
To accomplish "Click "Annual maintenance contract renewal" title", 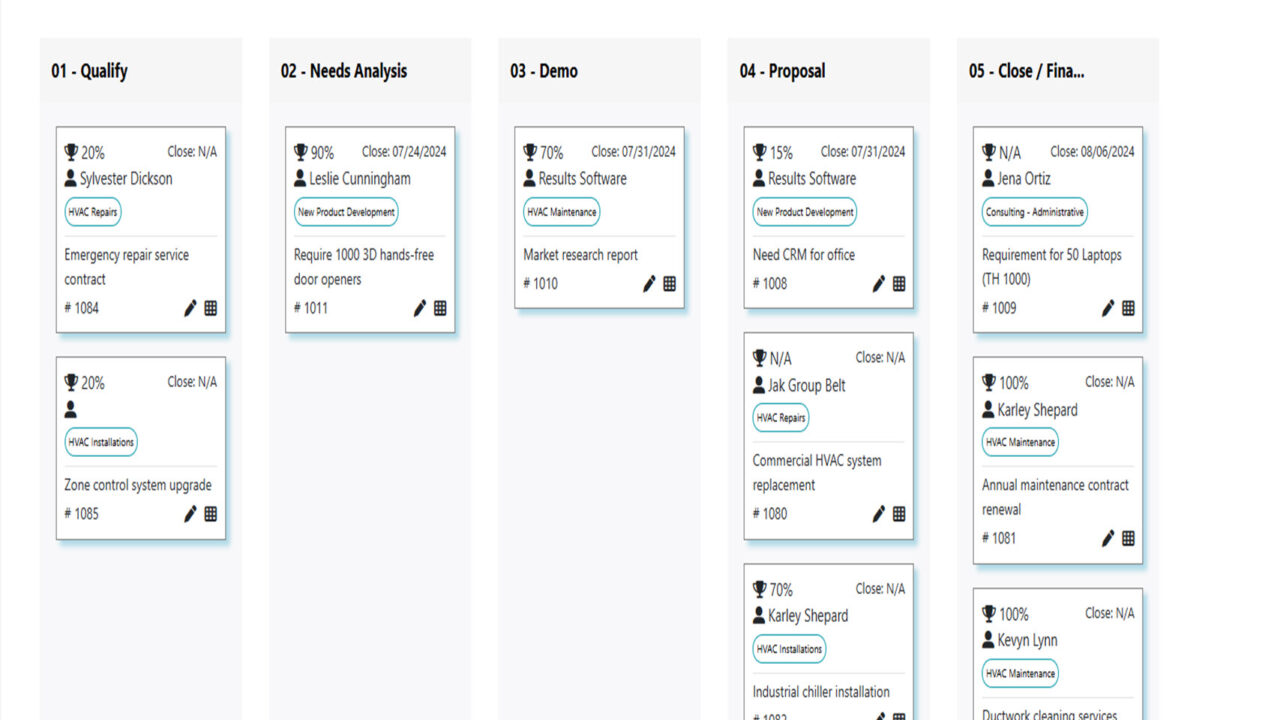I will pos(1055,497).
